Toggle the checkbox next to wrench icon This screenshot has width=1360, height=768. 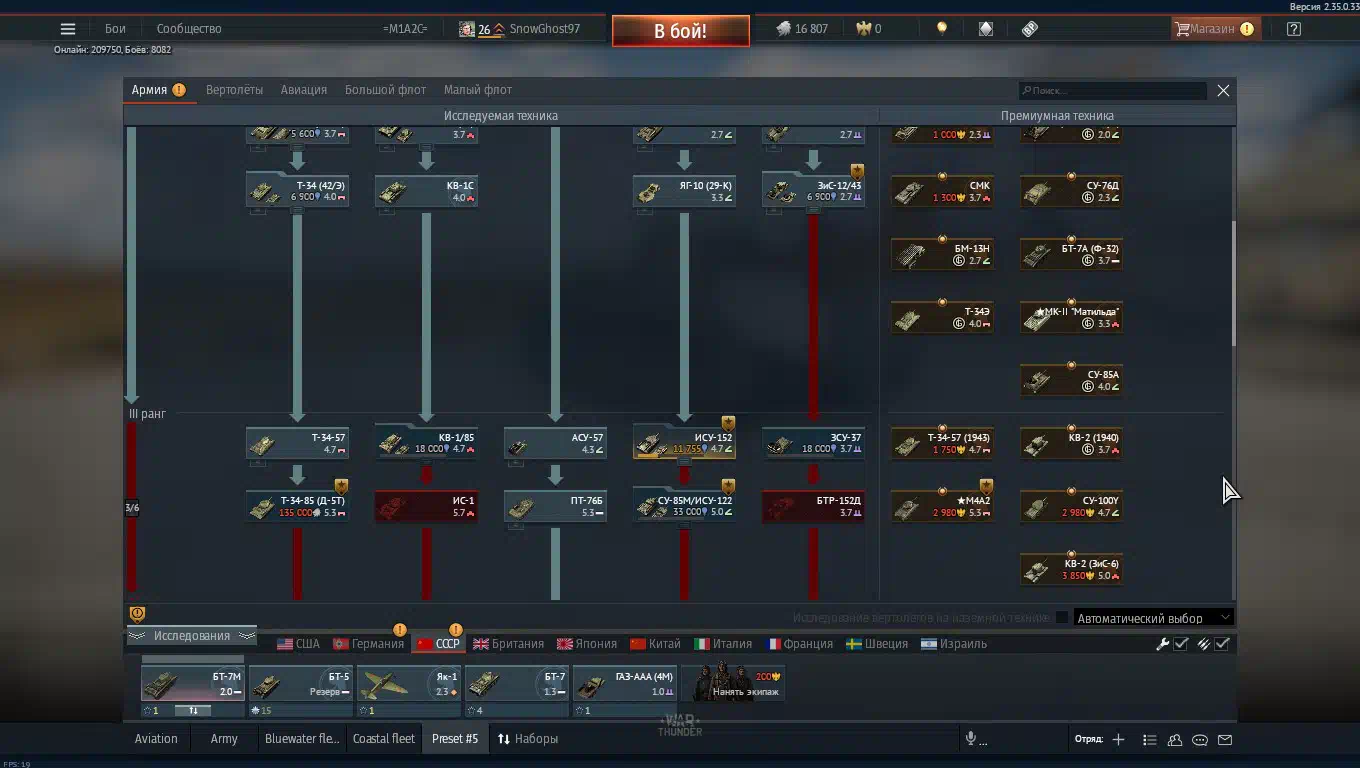pyautogui.click(x=1181, y=644)
